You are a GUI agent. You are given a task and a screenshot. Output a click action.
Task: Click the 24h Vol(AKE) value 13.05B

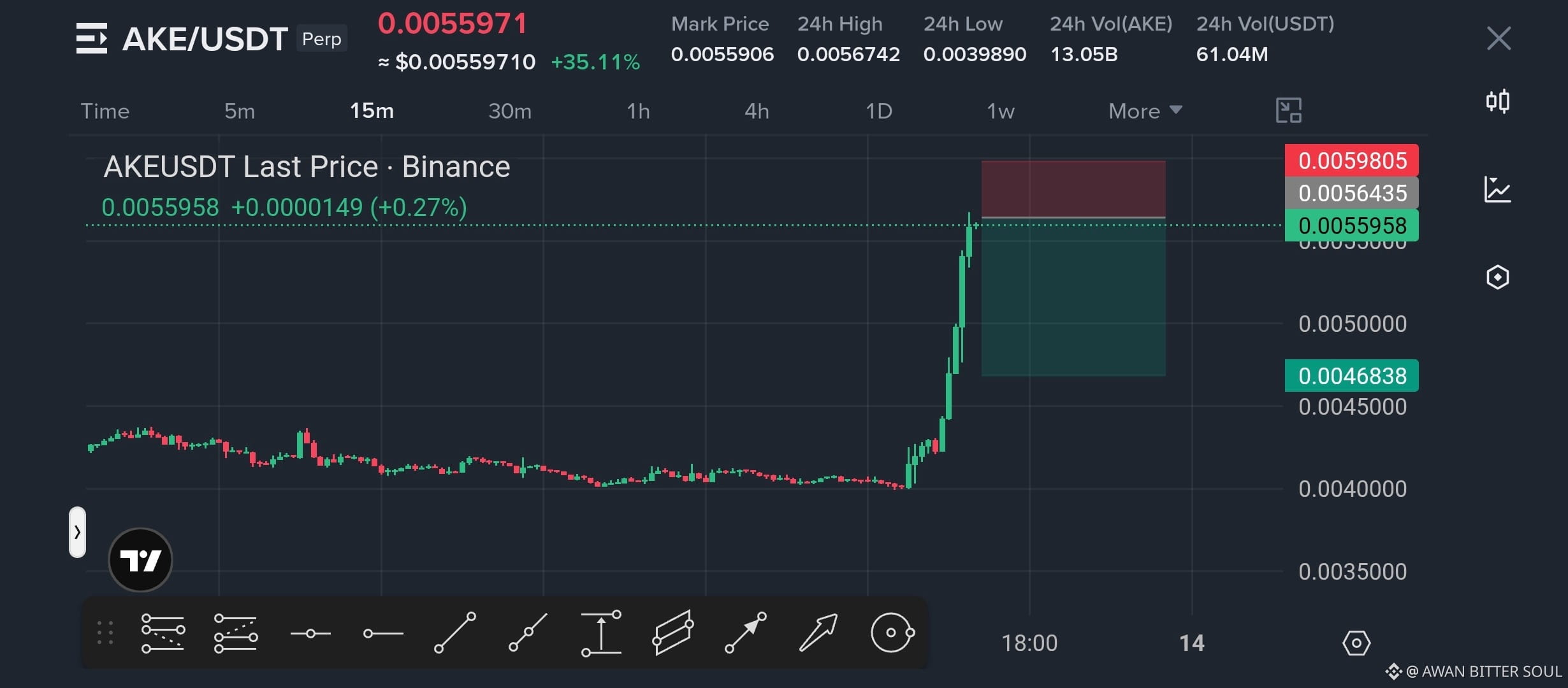point(1084,54)
